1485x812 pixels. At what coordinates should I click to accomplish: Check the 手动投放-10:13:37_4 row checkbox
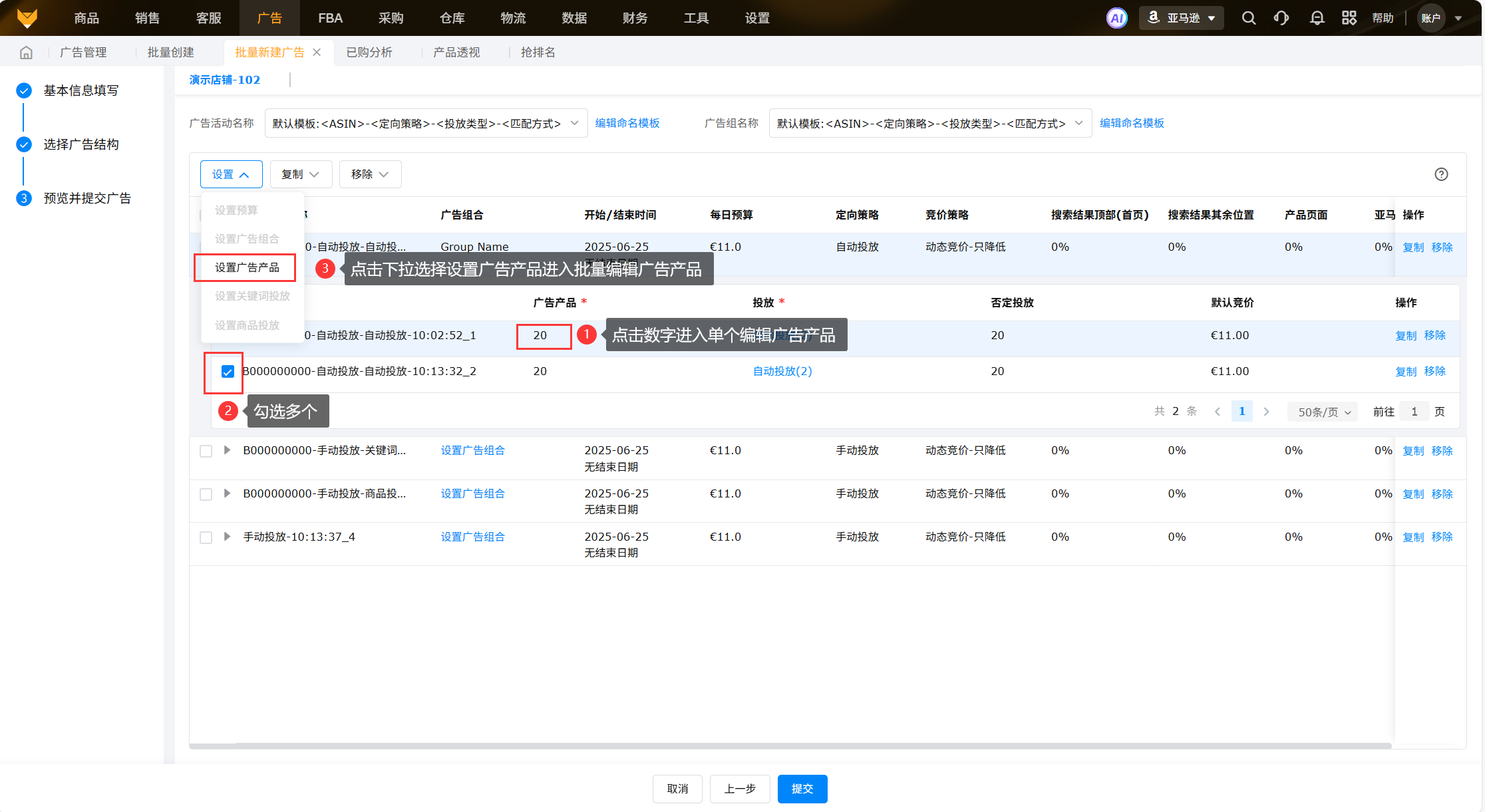[206, 537]
